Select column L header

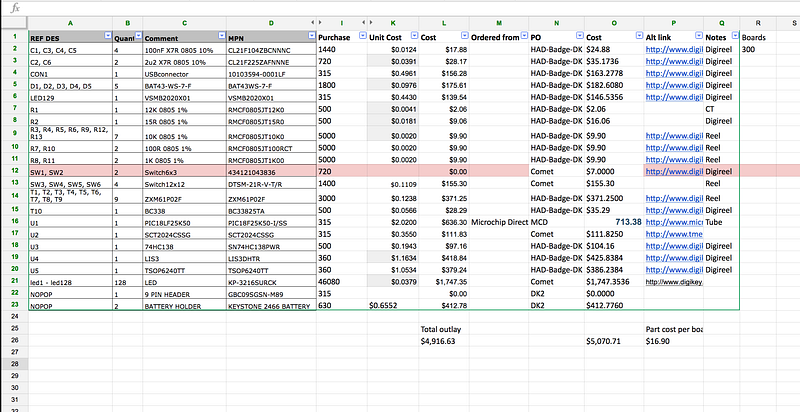point(444,23)
